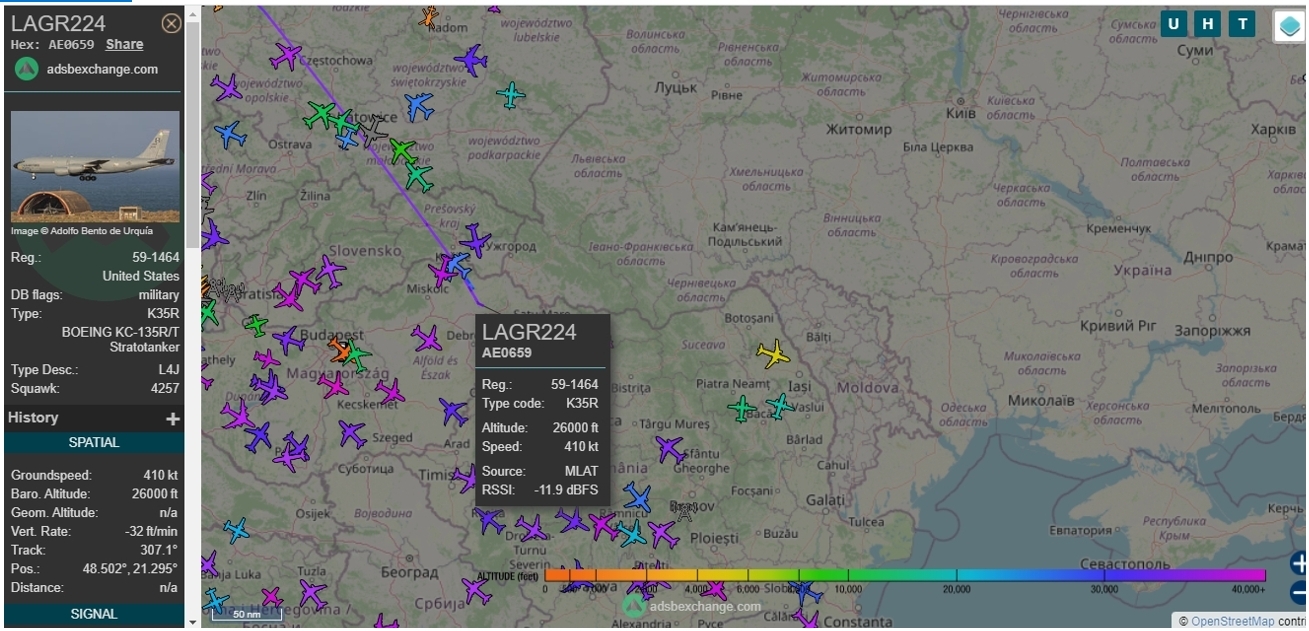Select the blue aircraft in Świętokrzyskie voivodeship
1309x631 pixels.
pos(418,106)
